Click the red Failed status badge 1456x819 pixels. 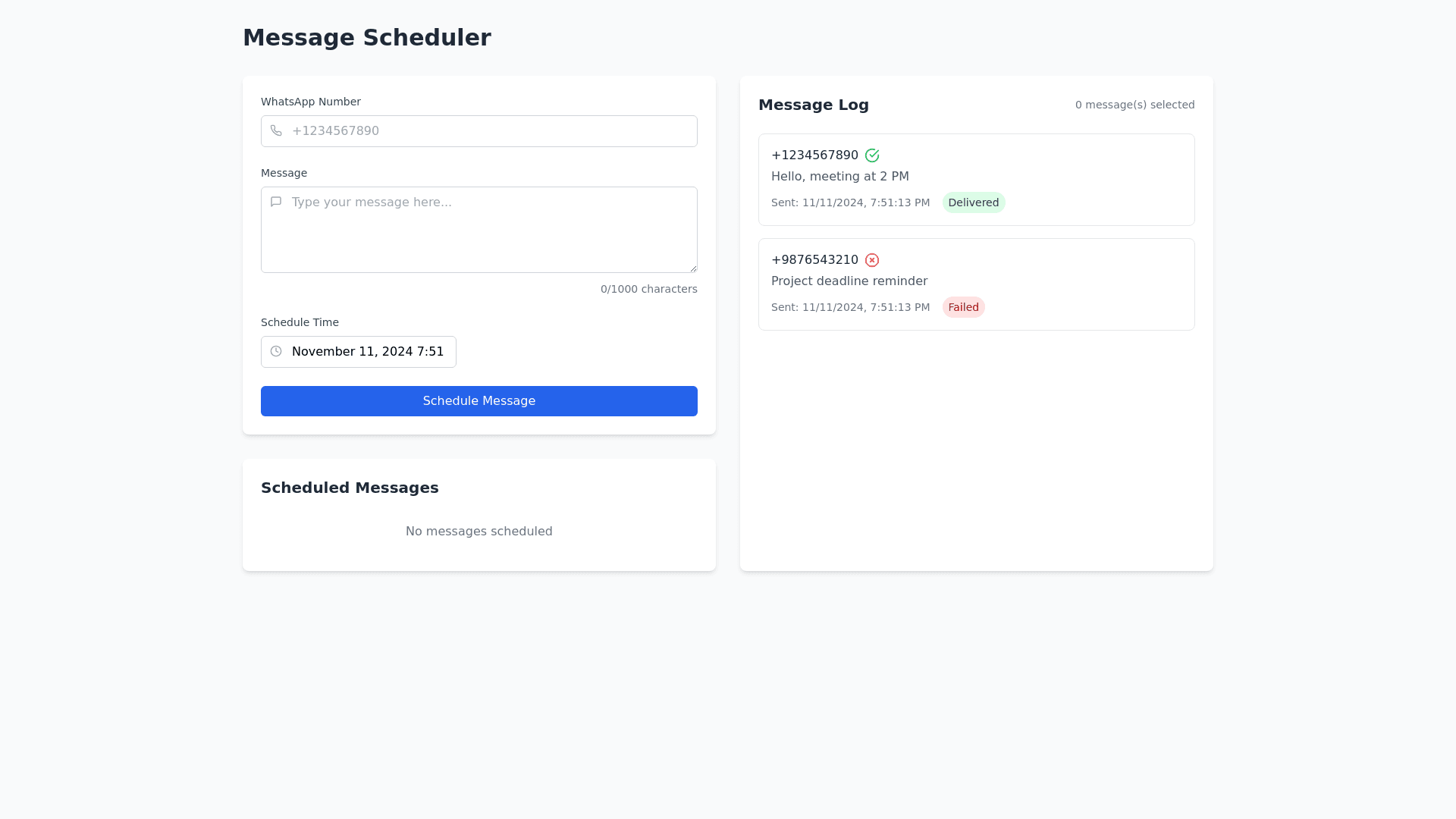963,307
